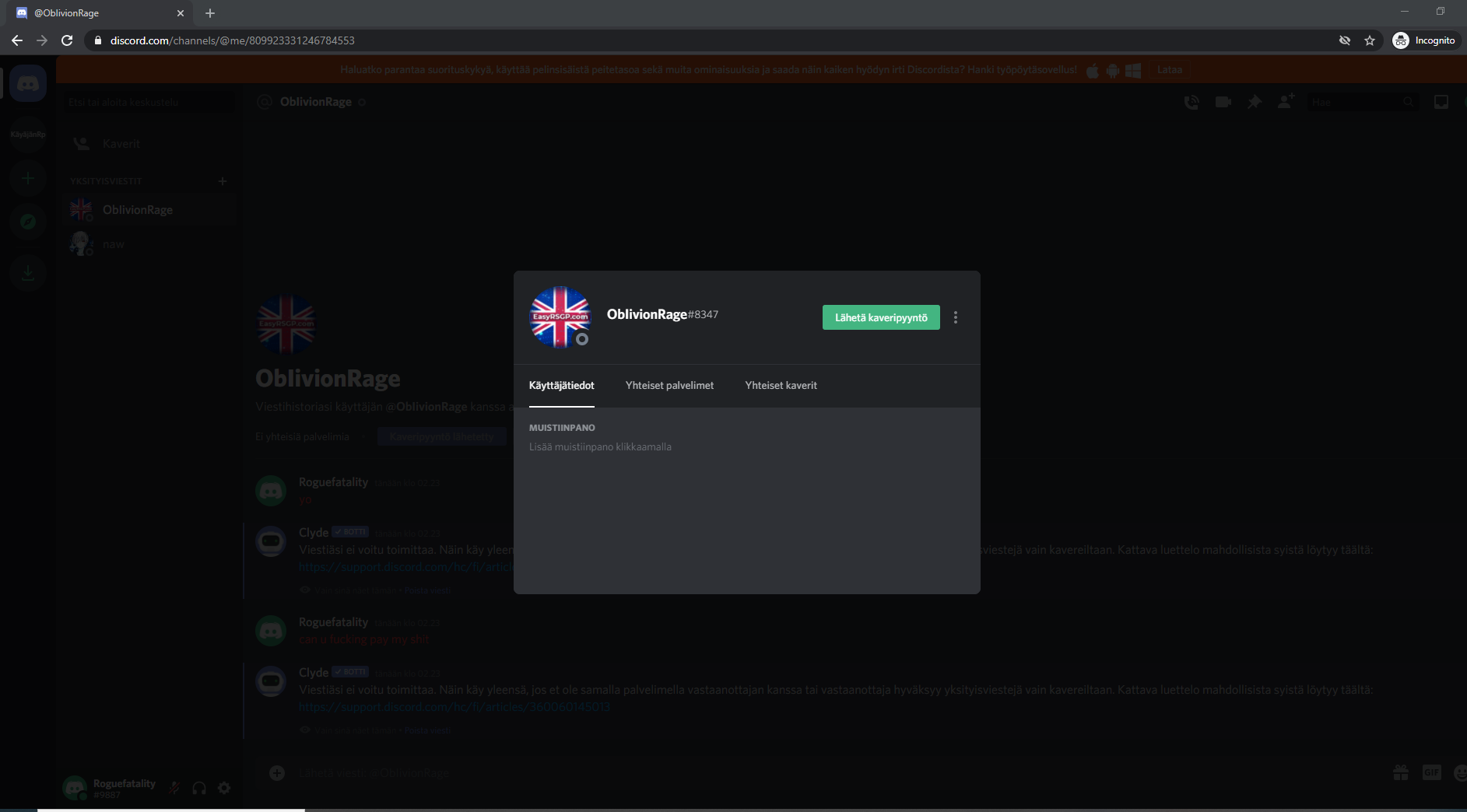Switch to the Yhteiset palvelimet tab

coord(669,386)
